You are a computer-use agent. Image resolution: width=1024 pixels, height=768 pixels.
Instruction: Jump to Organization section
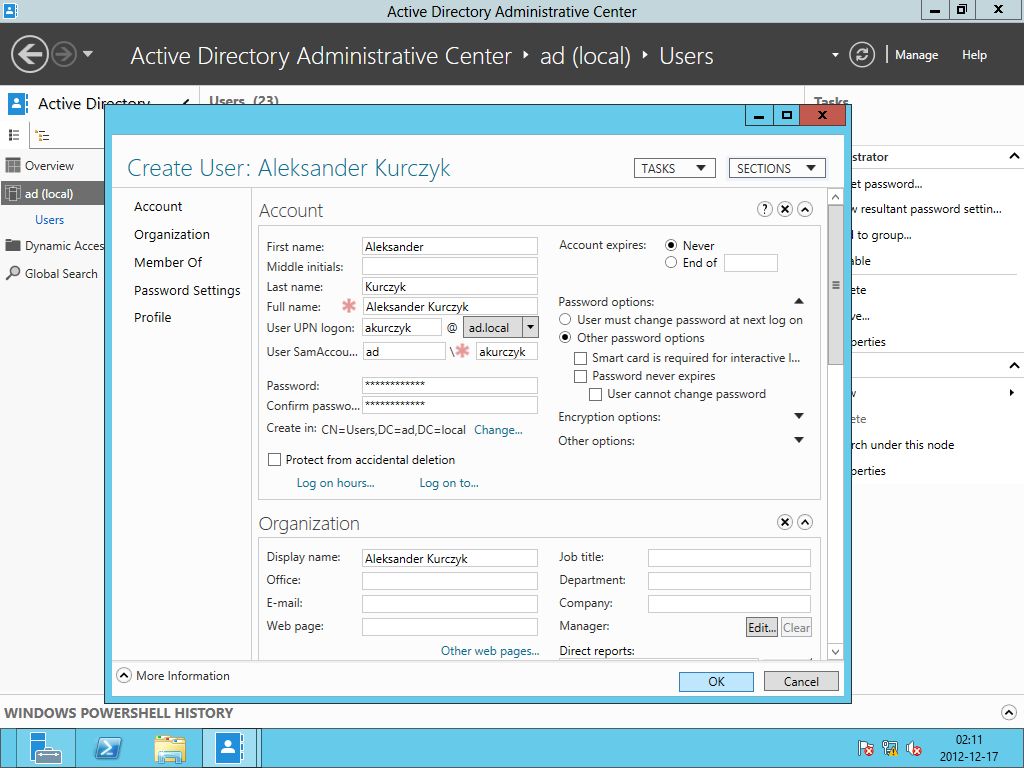172,234
